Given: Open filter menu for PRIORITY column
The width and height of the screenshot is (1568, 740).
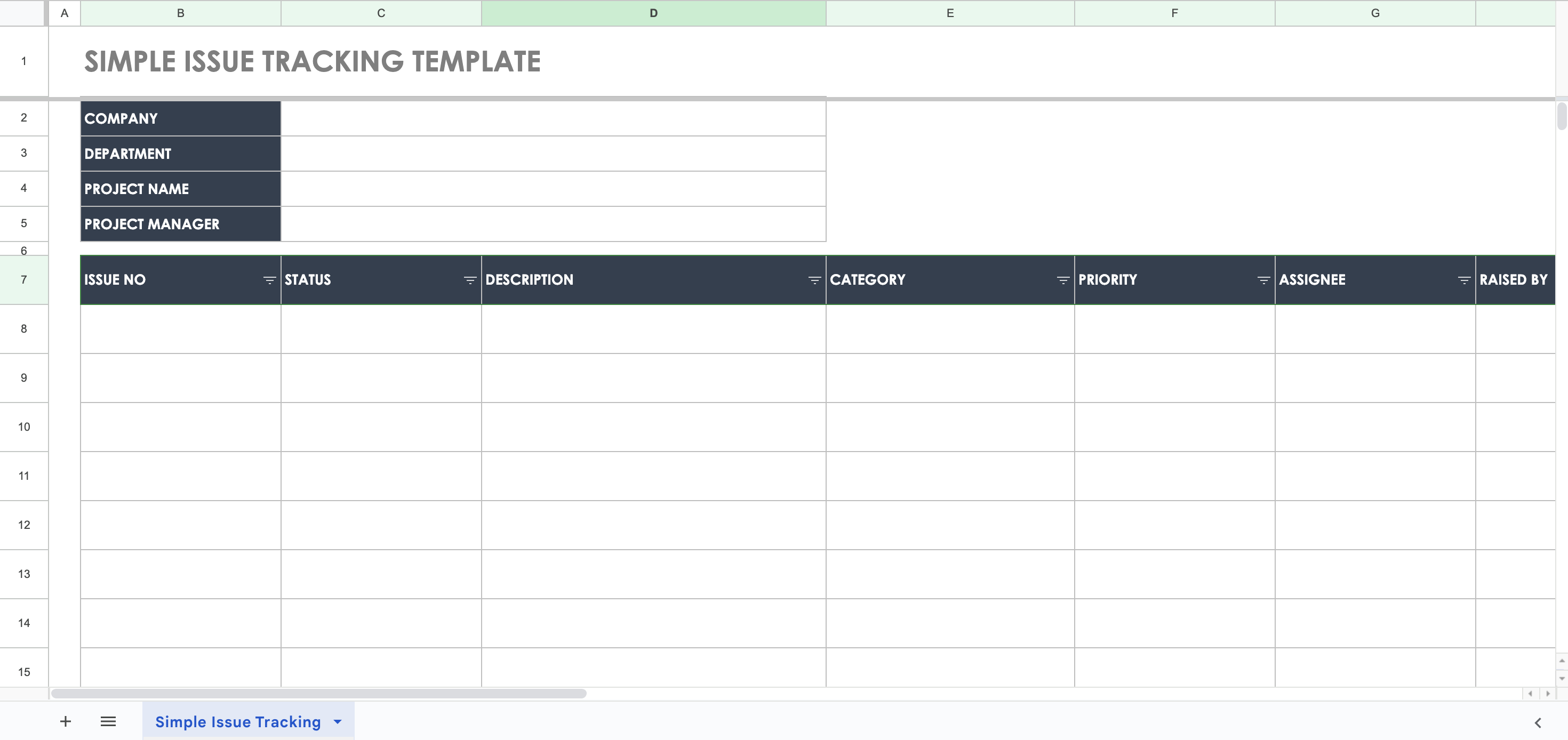Looking at the screenshot, I should click(1263, 280).
